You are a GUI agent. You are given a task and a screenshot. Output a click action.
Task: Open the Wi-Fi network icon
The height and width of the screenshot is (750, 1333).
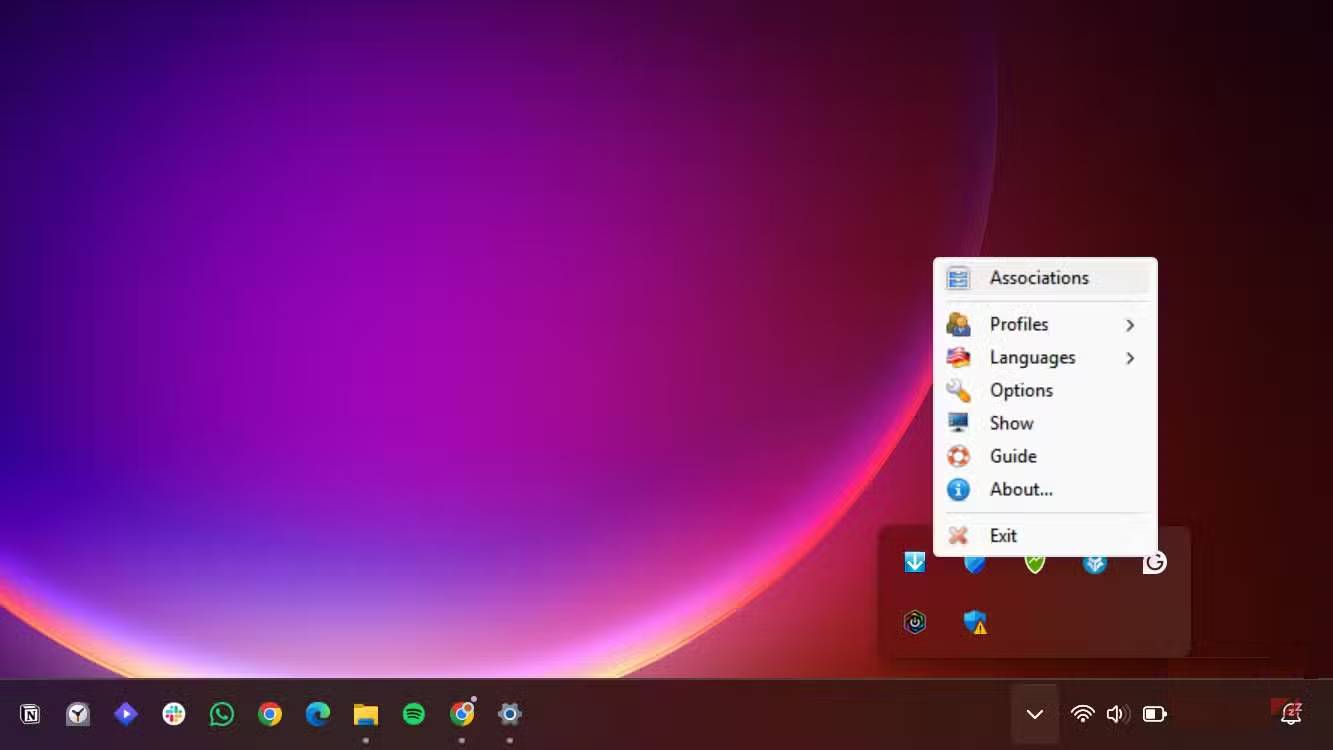pyautogui.click(x=1082, y=714)
